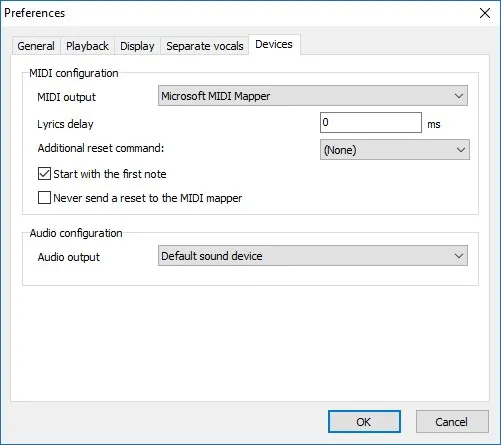
Task: Go to Separate vocals tab
Action: click(x=205, y=46)
